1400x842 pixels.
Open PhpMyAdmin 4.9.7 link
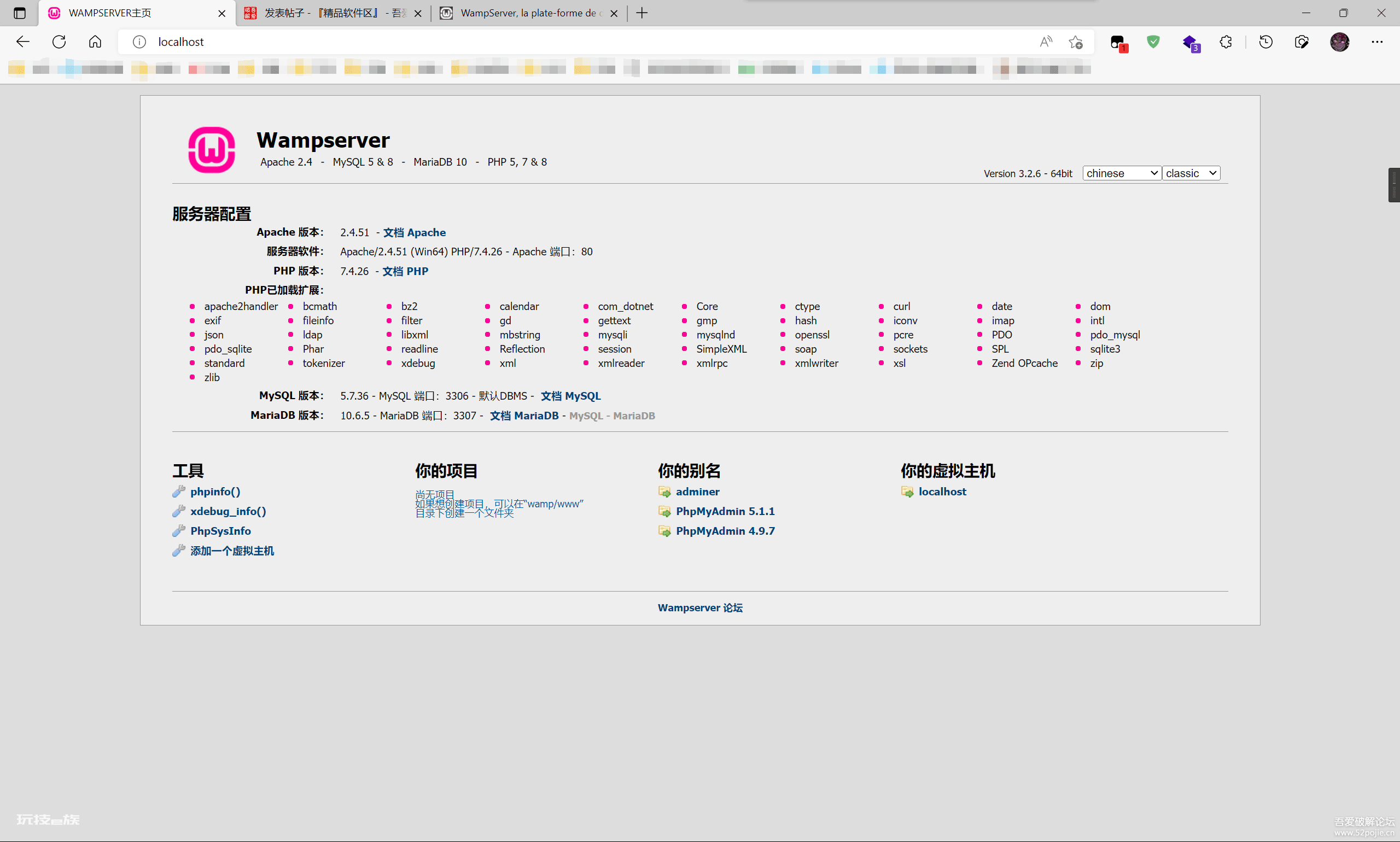725,531
